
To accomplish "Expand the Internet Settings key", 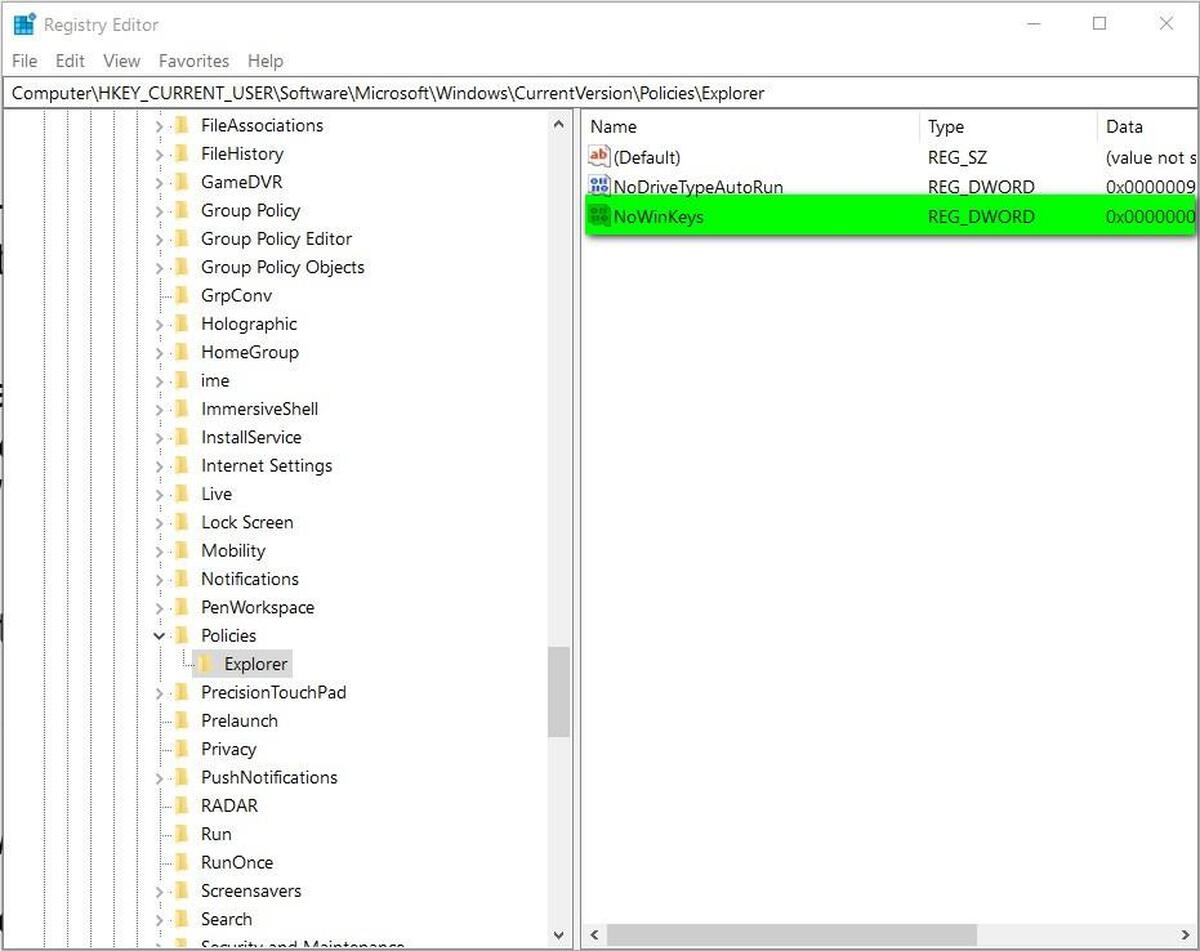I will point(159,466).
